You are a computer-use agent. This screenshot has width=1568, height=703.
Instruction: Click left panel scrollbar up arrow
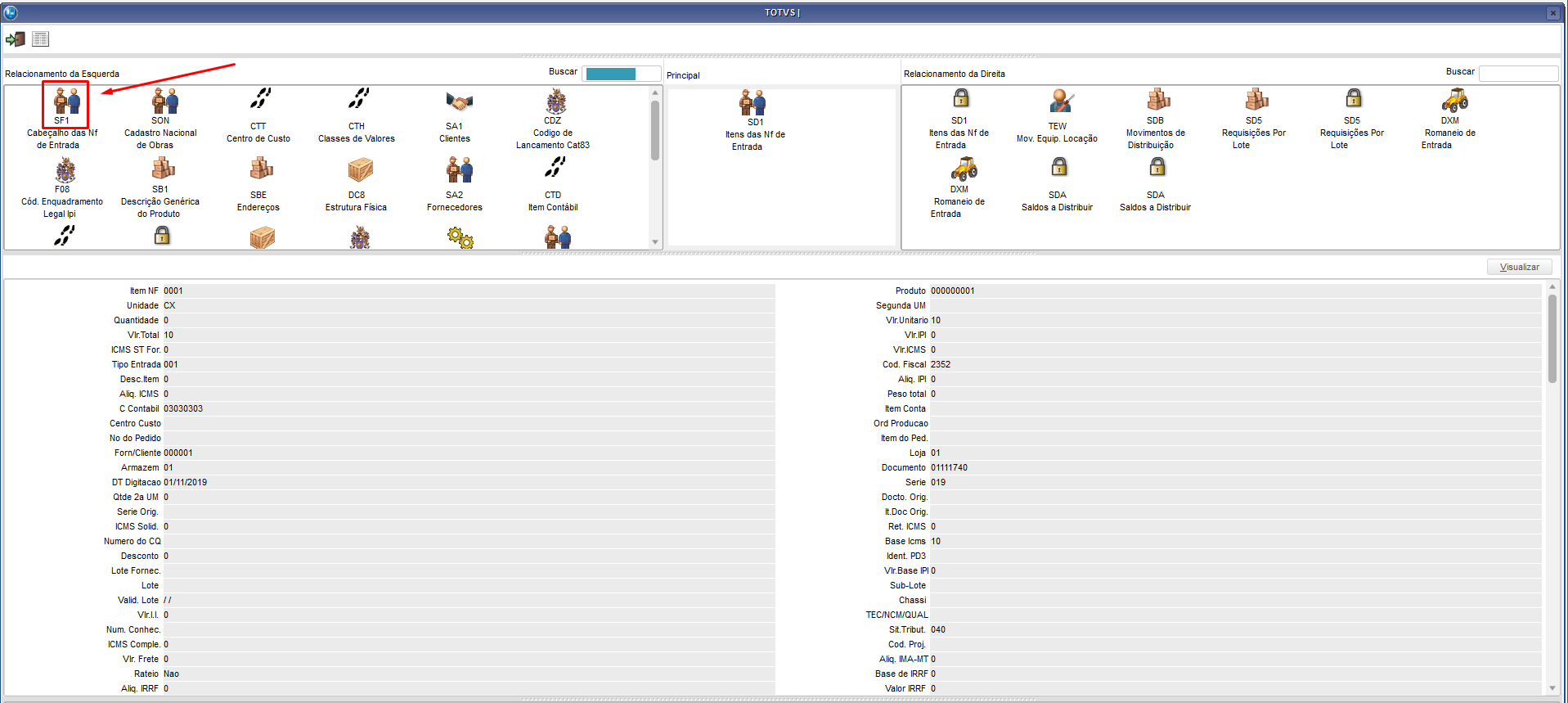[654, 93]
